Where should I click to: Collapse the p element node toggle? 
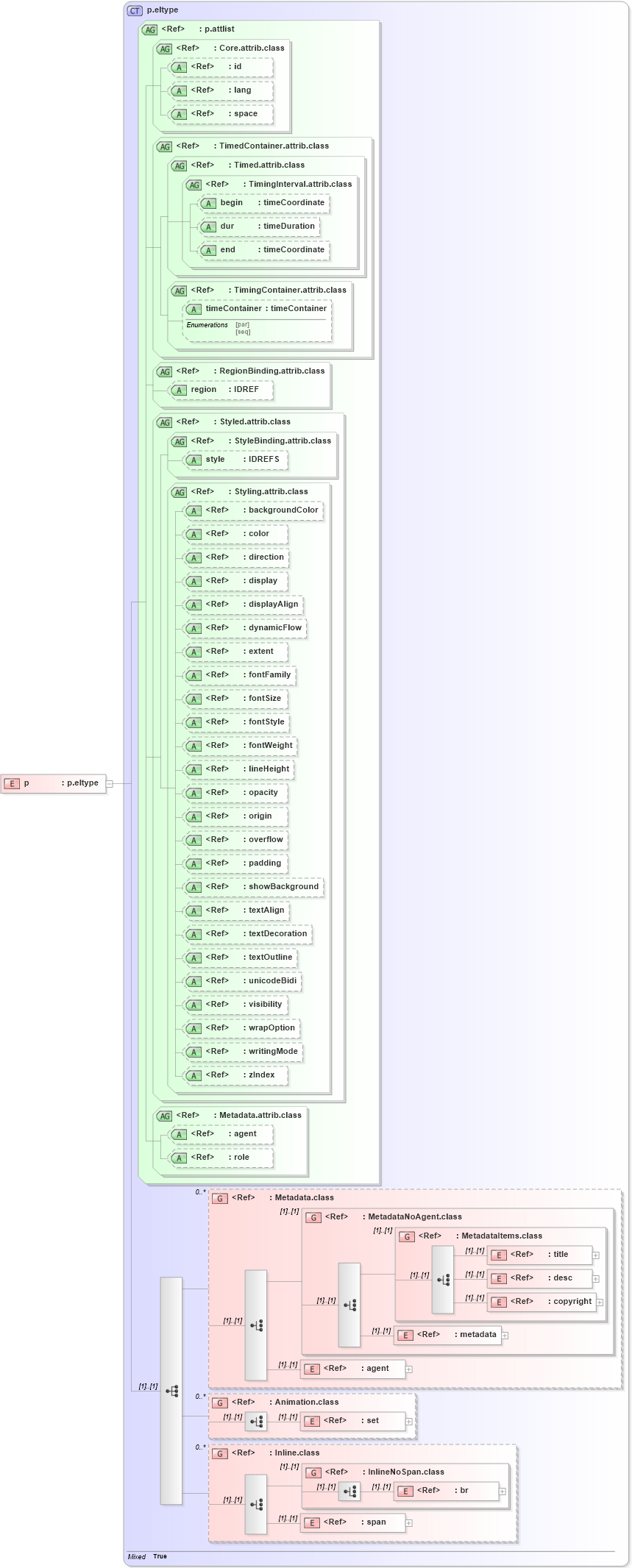[109, 783]
